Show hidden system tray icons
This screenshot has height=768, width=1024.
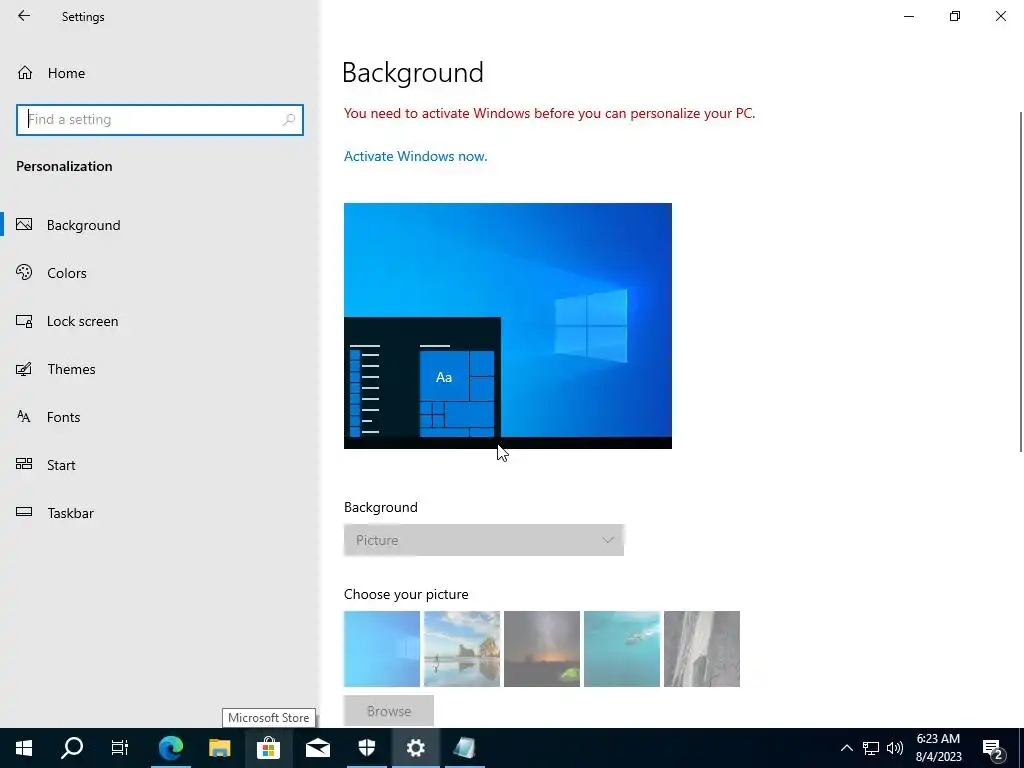(x=846, y=748)
